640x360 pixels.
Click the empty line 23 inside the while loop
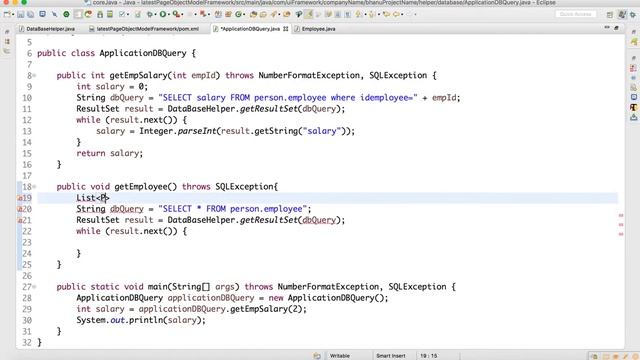(327, 242)
